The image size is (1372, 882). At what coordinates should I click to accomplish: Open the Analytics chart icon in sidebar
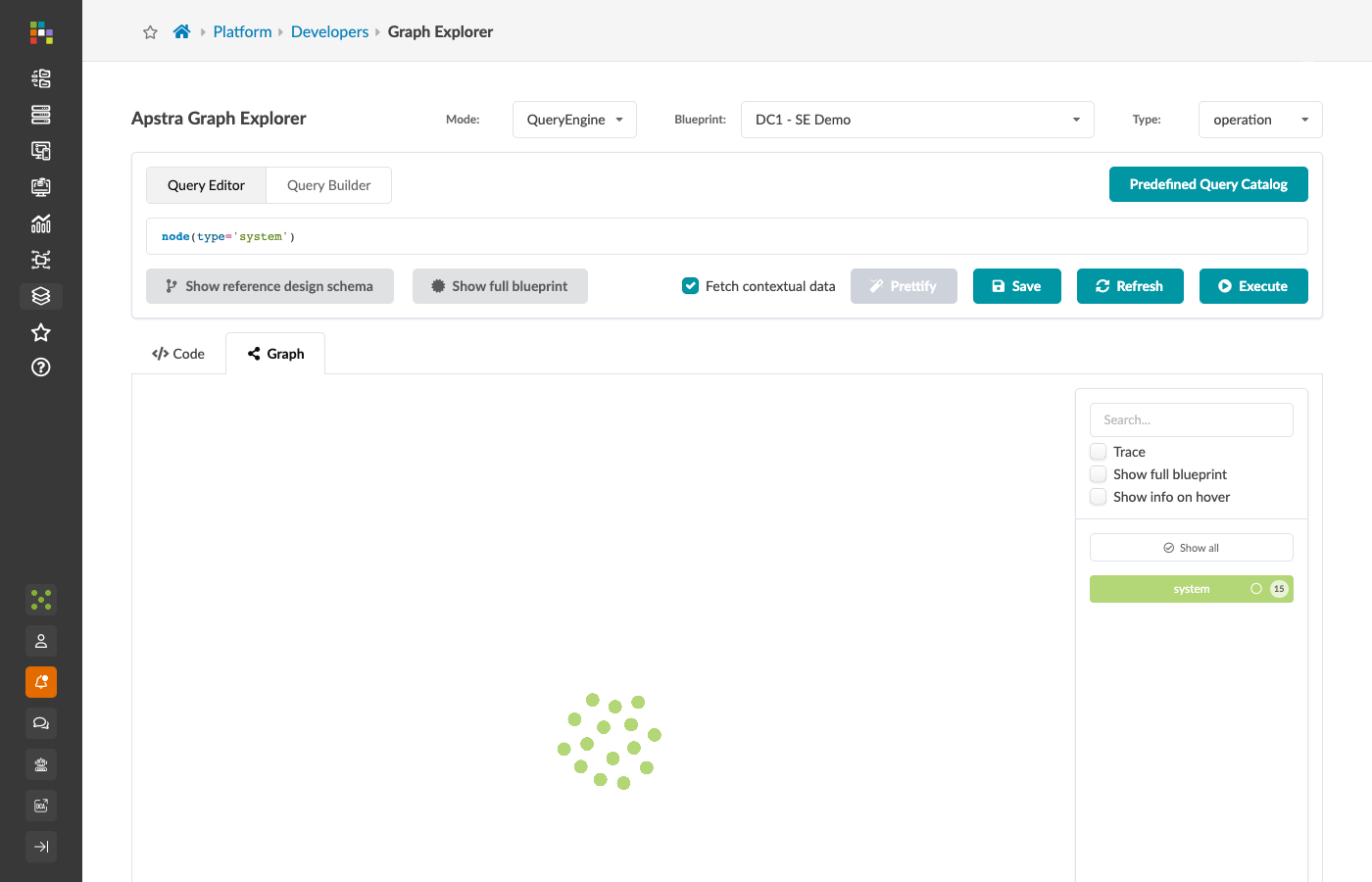(41, 223)
